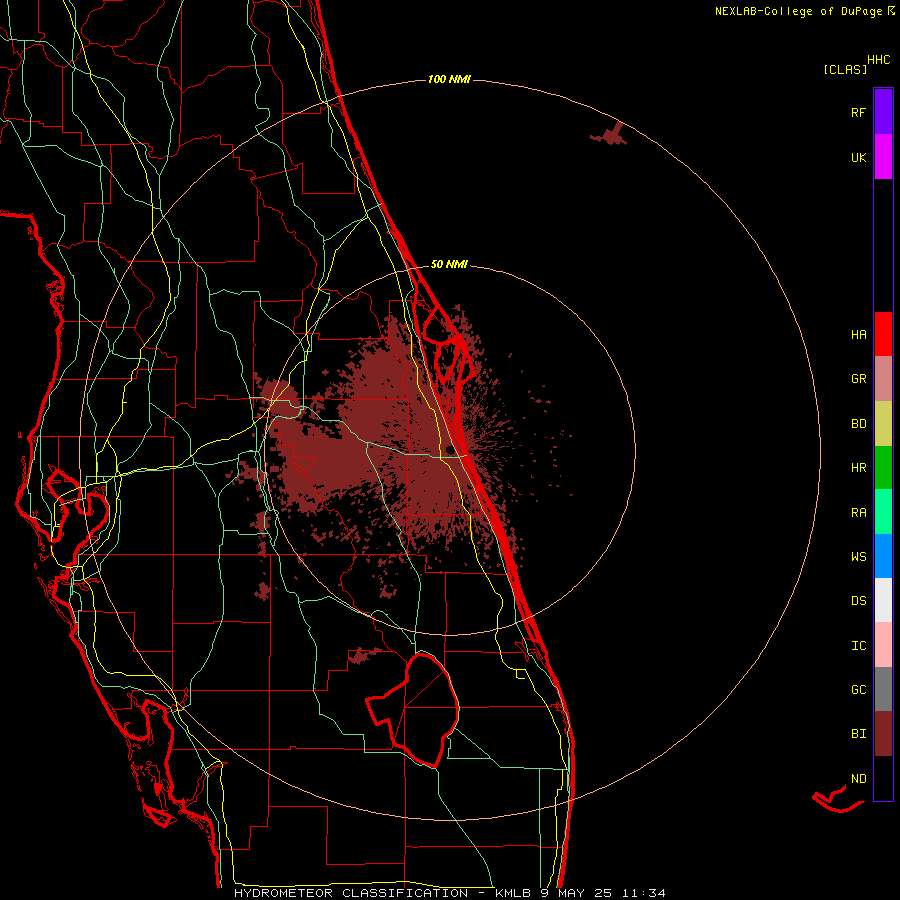Click the HHC product label
The height and width of the screenshot is (900, 900).
coord(879,60)
